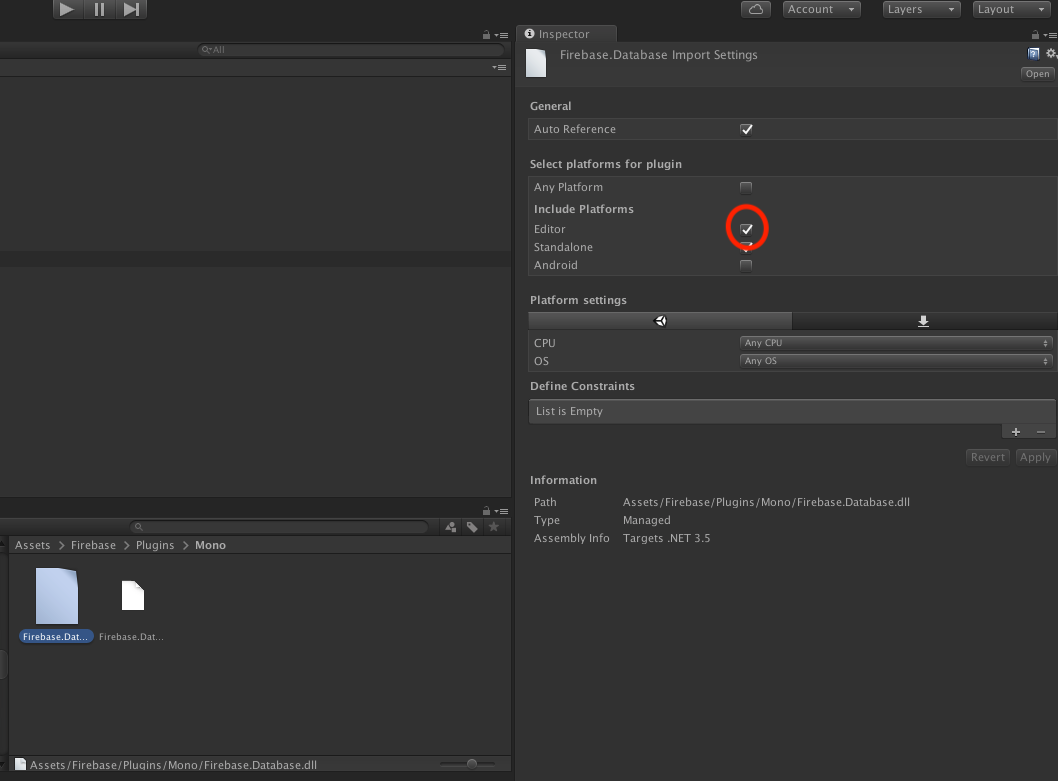The height and width of the screenshot is (781, 1058).
Task: Click the 'List is Empty' constraints field
Action: coord(792,411)
